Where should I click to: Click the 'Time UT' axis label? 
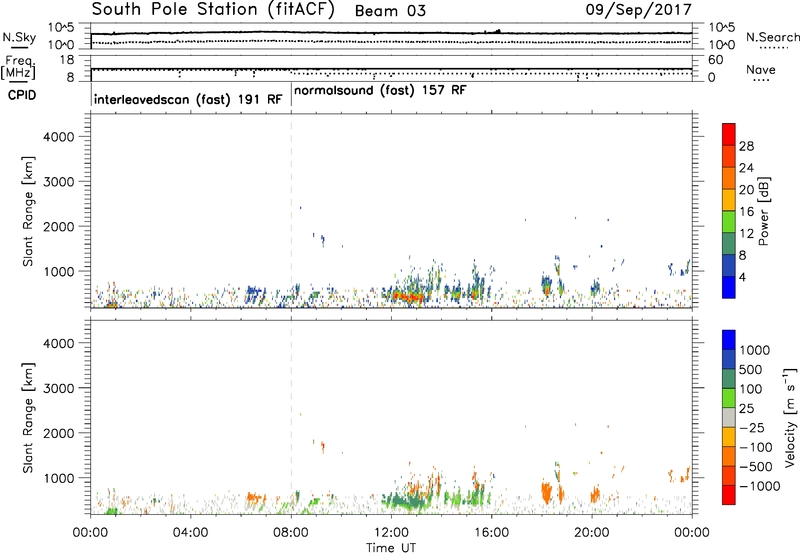[391, 548]
